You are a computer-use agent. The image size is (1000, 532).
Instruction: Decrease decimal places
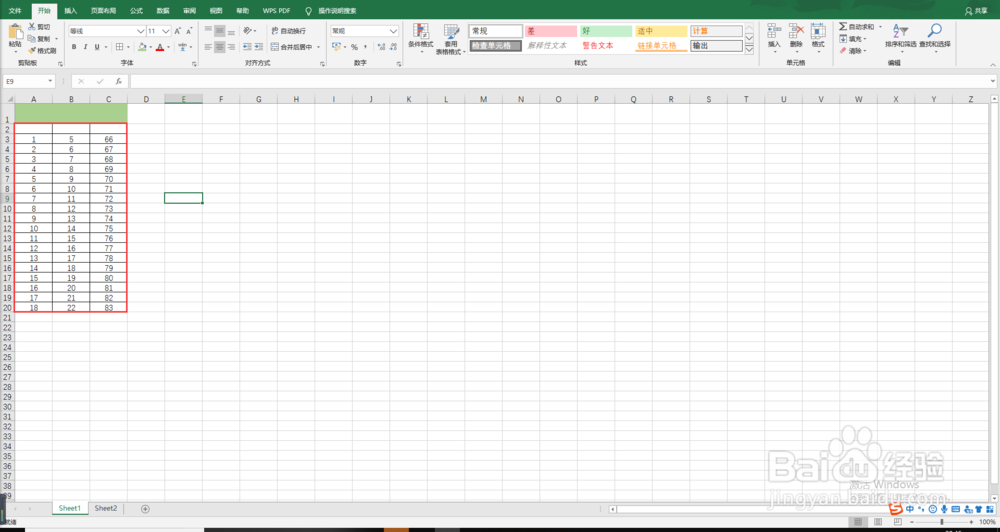tap(392, 47)
